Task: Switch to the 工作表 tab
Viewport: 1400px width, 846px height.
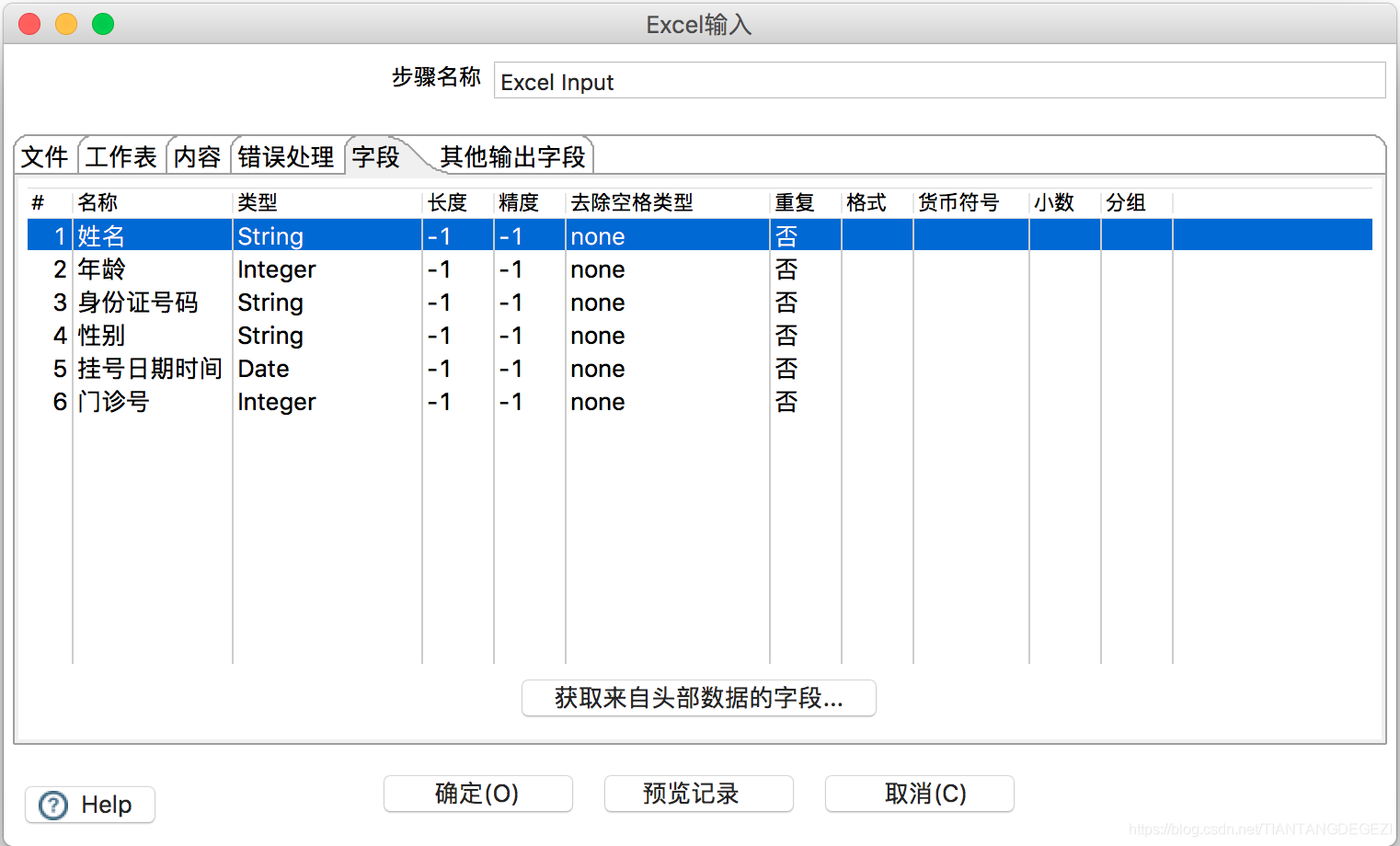Action: tap(121, 156)
